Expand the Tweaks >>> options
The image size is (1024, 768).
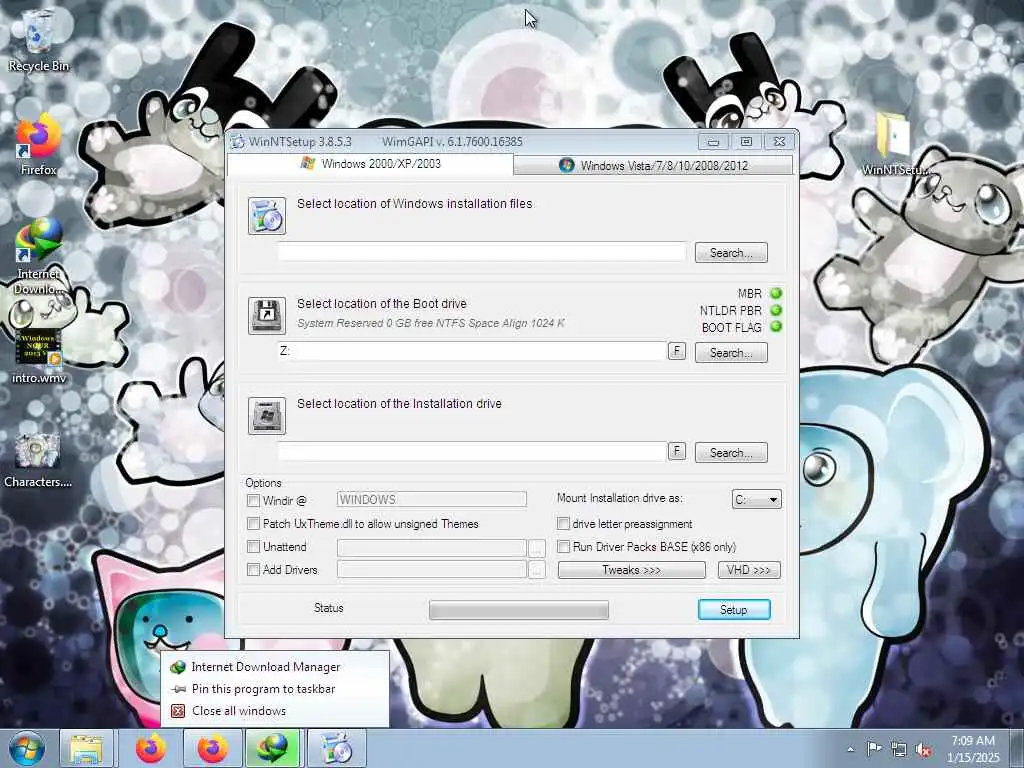pos(632,570)
